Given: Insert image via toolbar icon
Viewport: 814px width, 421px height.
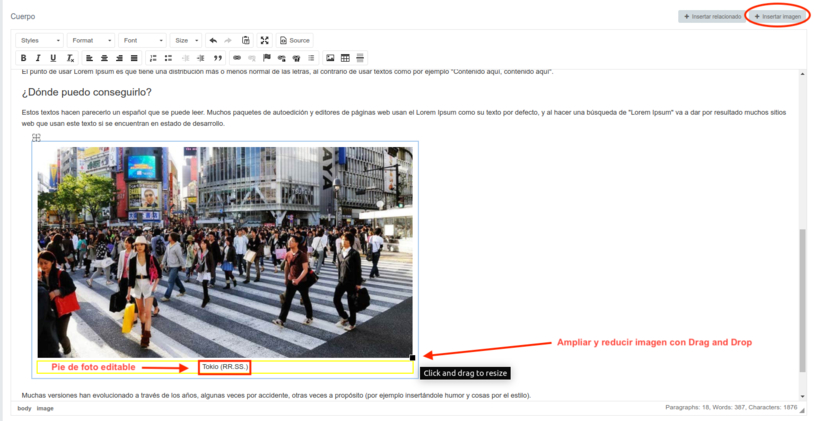Looking at the screenshot, I should coord(330,58).
